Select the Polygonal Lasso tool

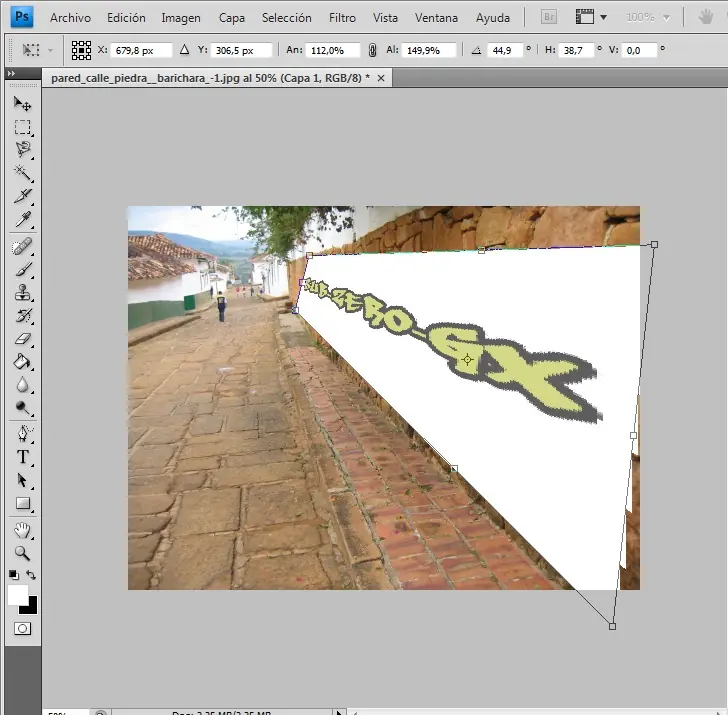[x=22, y=149]
